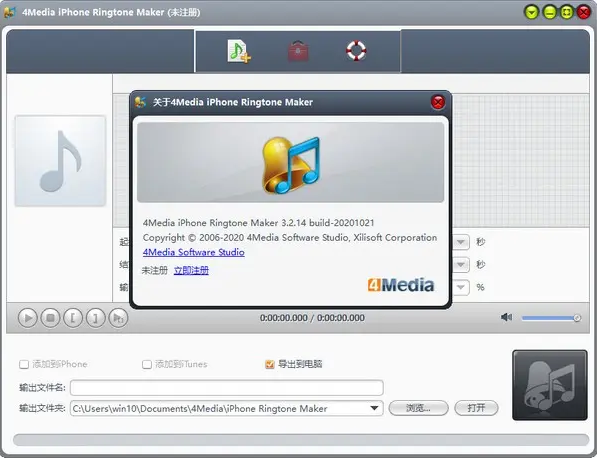Image resolution: width=597 pixels, height=458 pixels.
Task: Close the About 4Media dialog
Action: pyautogui.click(x=438, y=102)
